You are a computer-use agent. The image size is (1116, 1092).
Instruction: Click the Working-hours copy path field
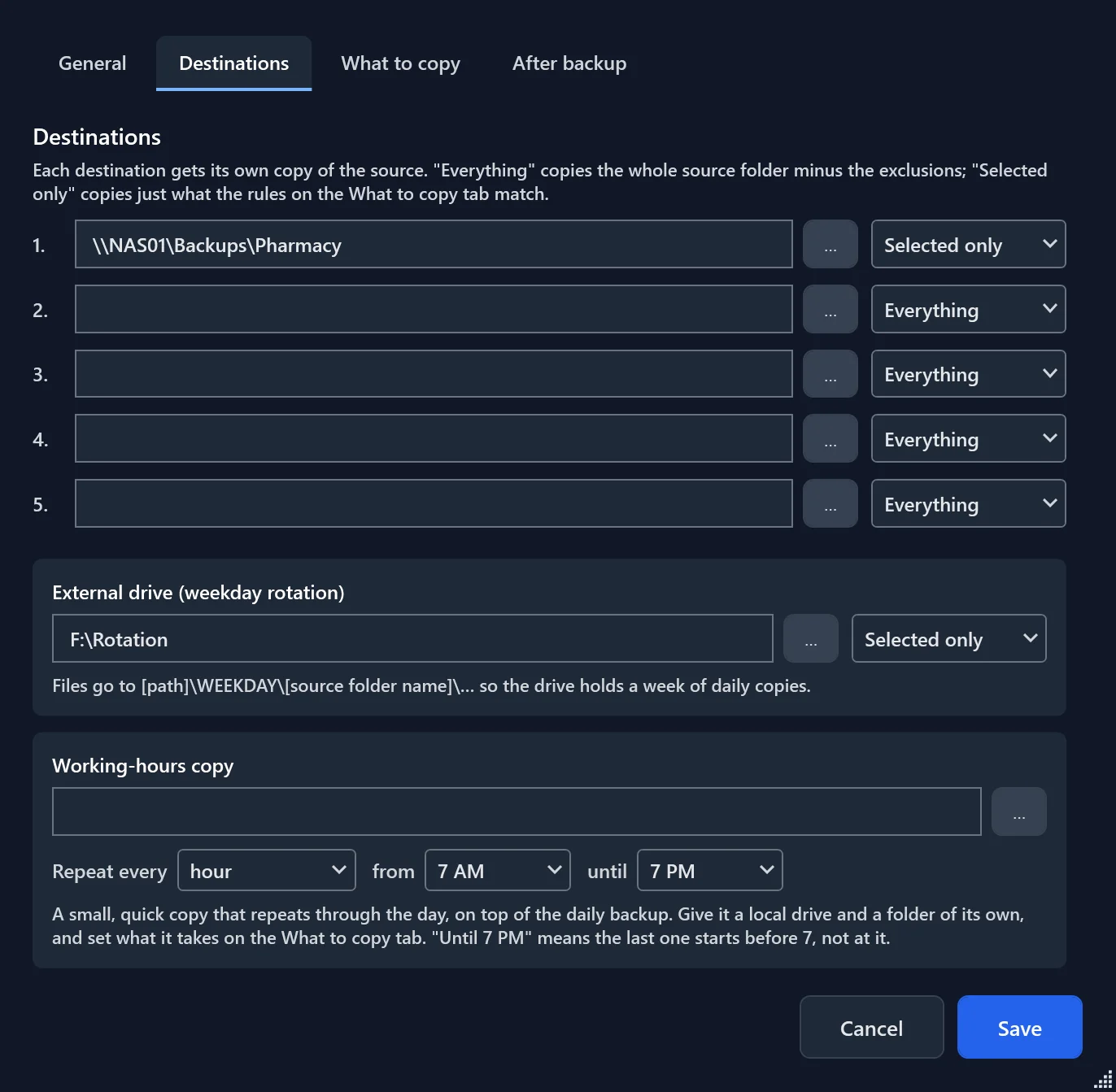pyautogui.click(x=517, y=811)
